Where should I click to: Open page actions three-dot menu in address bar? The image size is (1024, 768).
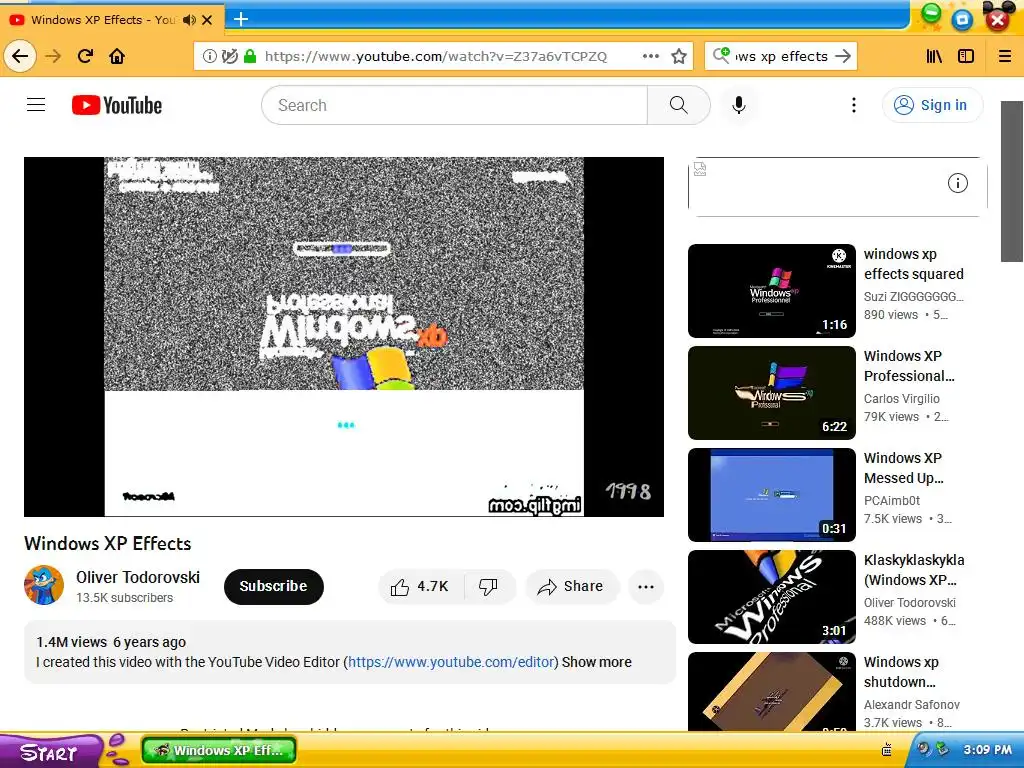[x=650, y=56]
